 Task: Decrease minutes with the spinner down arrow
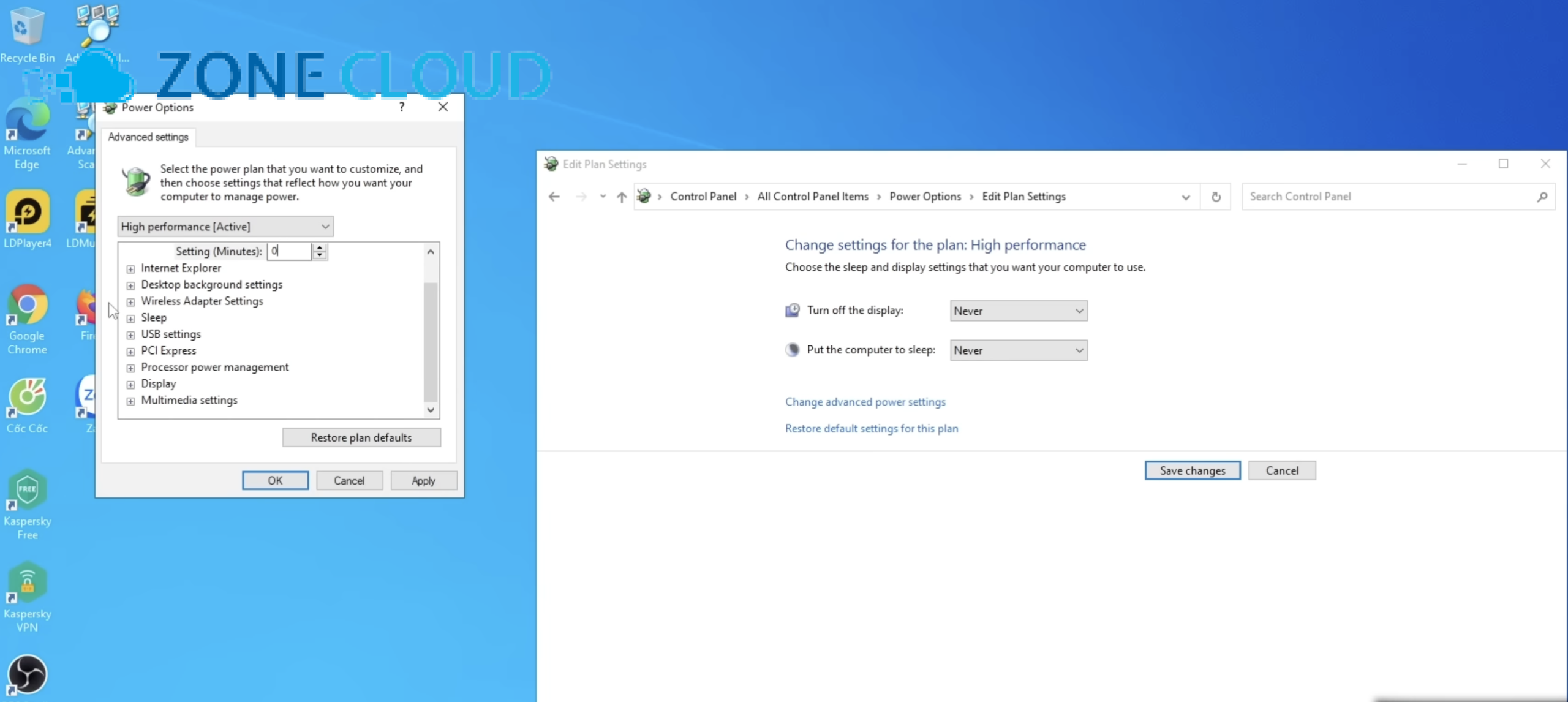pyautogui.click(x=320, y=255)
